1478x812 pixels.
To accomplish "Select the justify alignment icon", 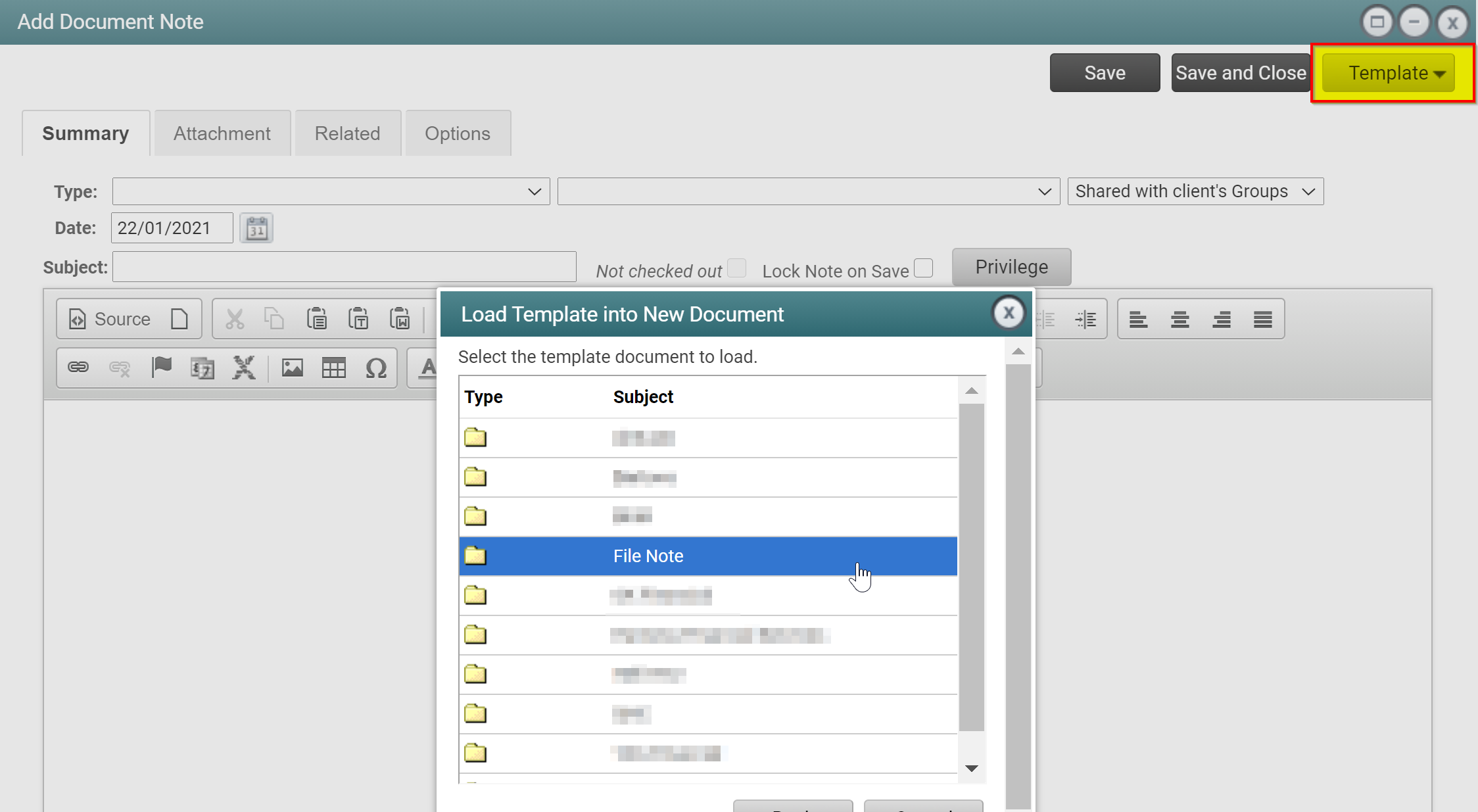I will coord(1262,320).
